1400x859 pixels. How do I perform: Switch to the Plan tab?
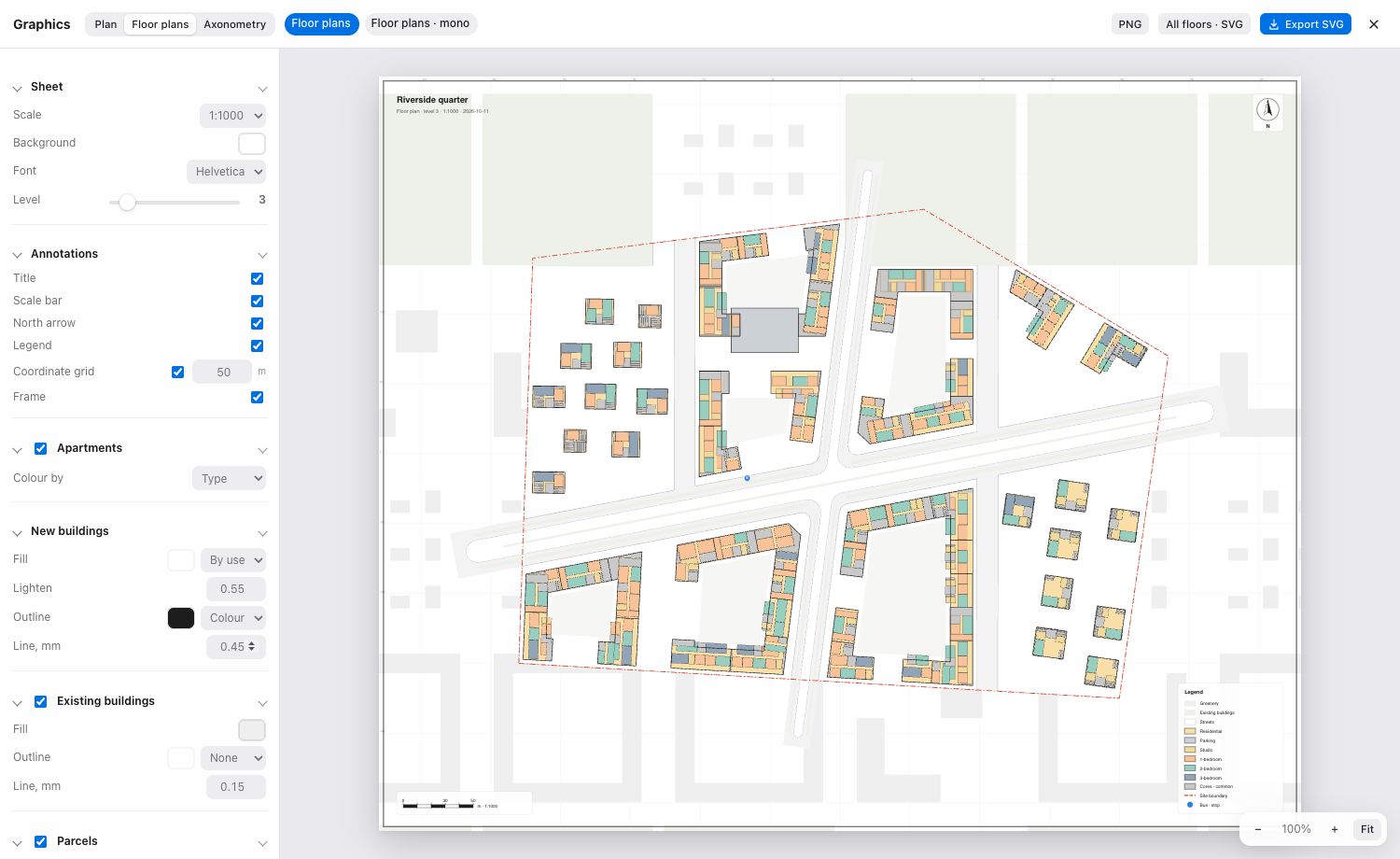(105, 24)
